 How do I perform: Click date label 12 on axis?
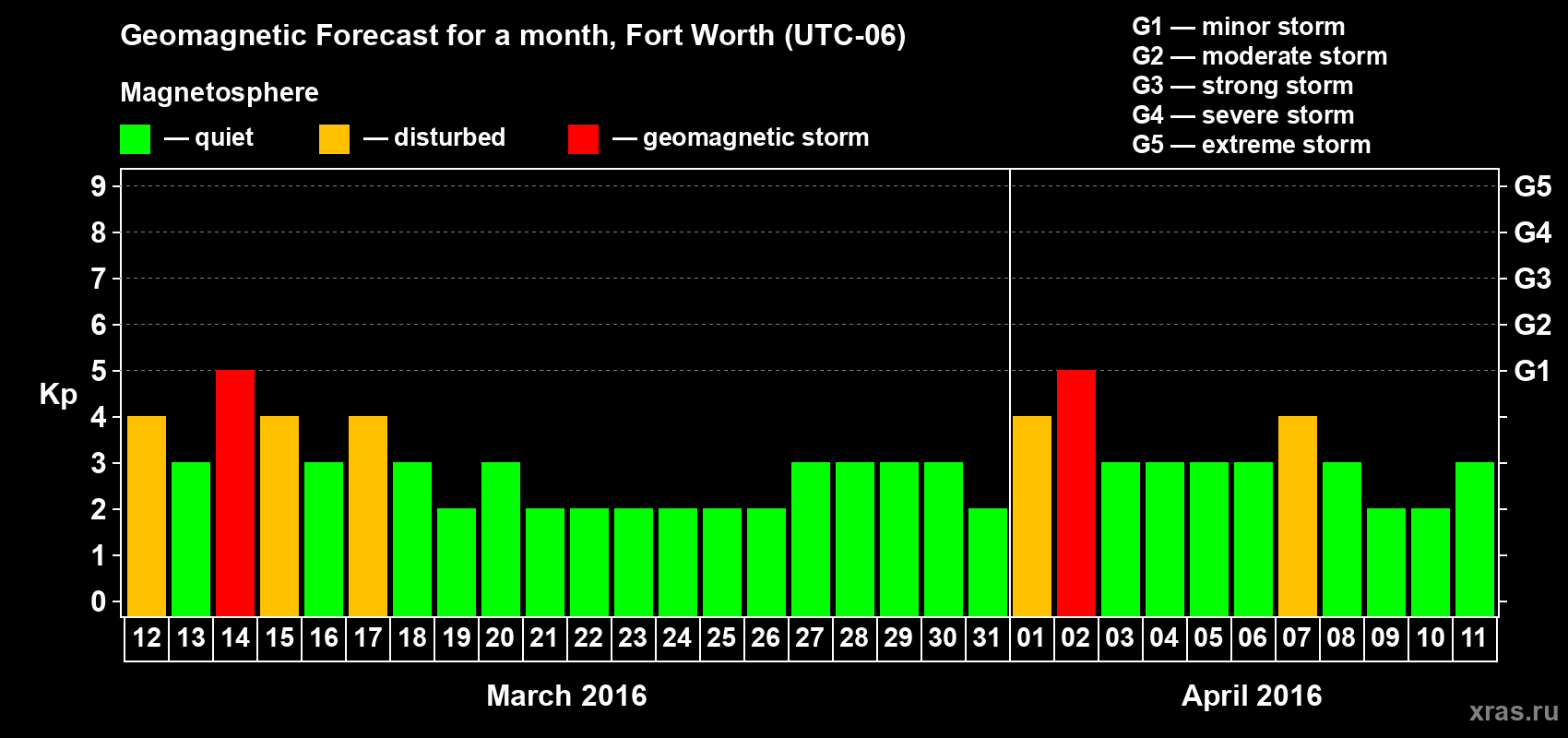click(147, 637)
